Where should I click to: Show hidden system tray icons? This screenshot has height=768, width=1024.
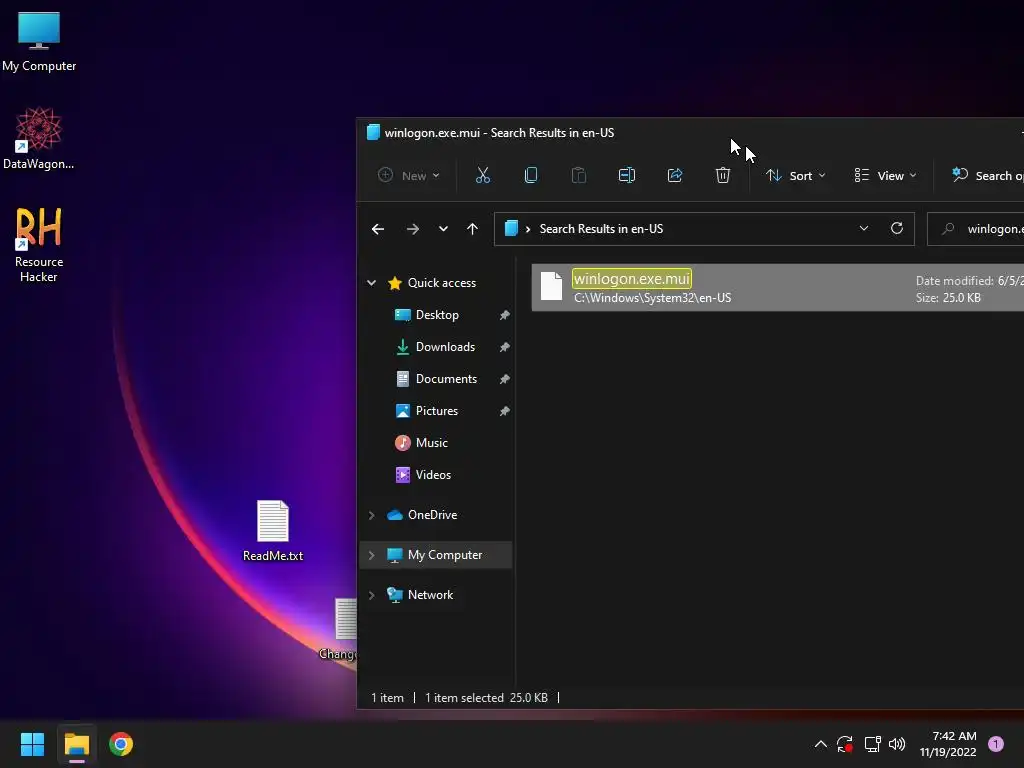821,744
